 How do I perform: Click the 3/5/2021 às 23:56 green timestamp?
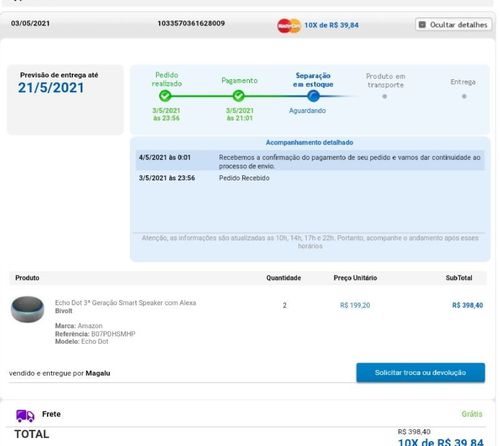(x=166, y=114)
